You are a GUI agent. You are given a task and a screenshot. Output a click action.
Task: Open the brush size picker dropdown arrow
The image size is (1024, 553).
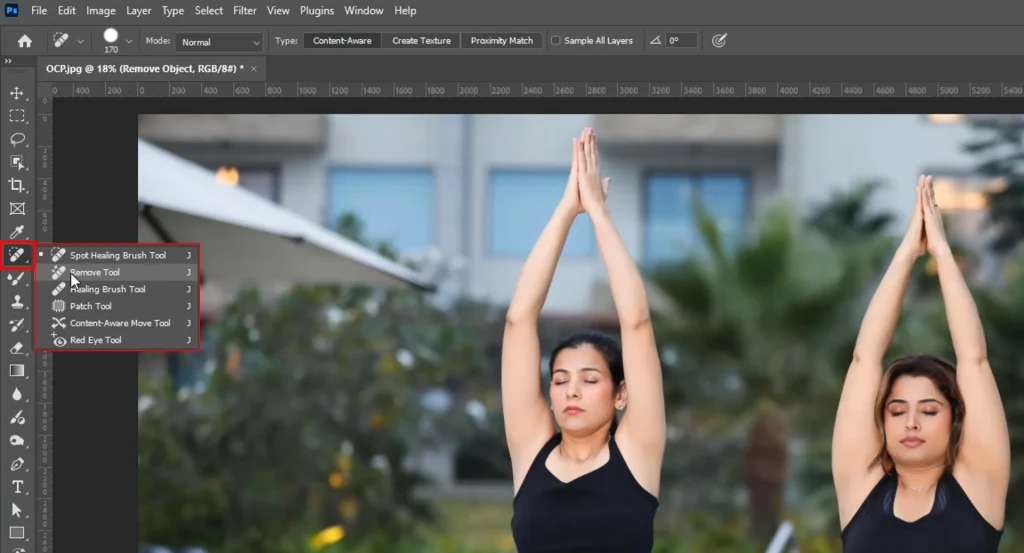point(129,41)
